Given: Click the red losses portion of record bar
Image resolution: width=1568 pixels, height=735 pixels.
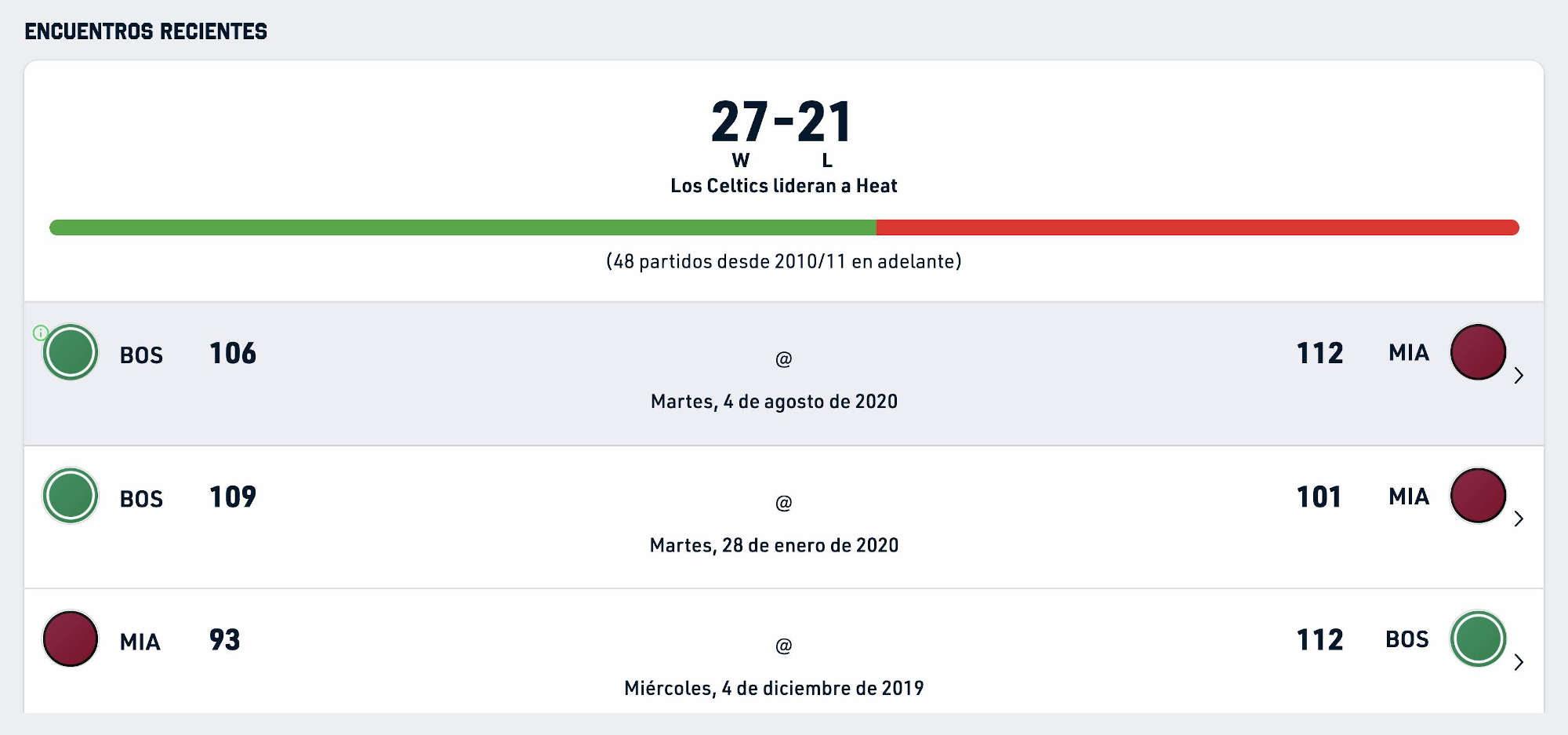Looking at the screenshot, I should click(1198, 227).
